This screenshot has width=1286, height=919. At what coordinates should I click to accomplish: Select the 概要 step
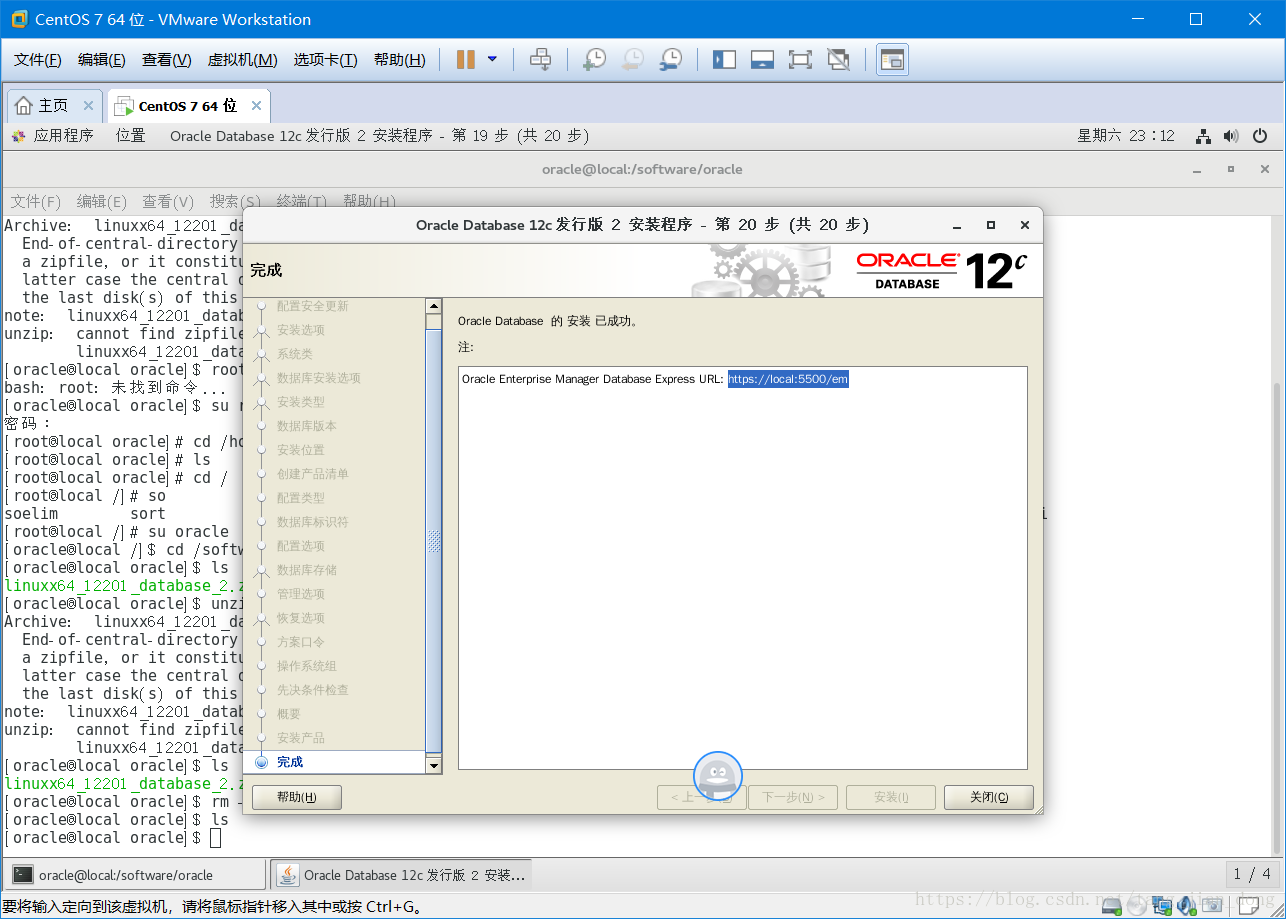(289, 714)
